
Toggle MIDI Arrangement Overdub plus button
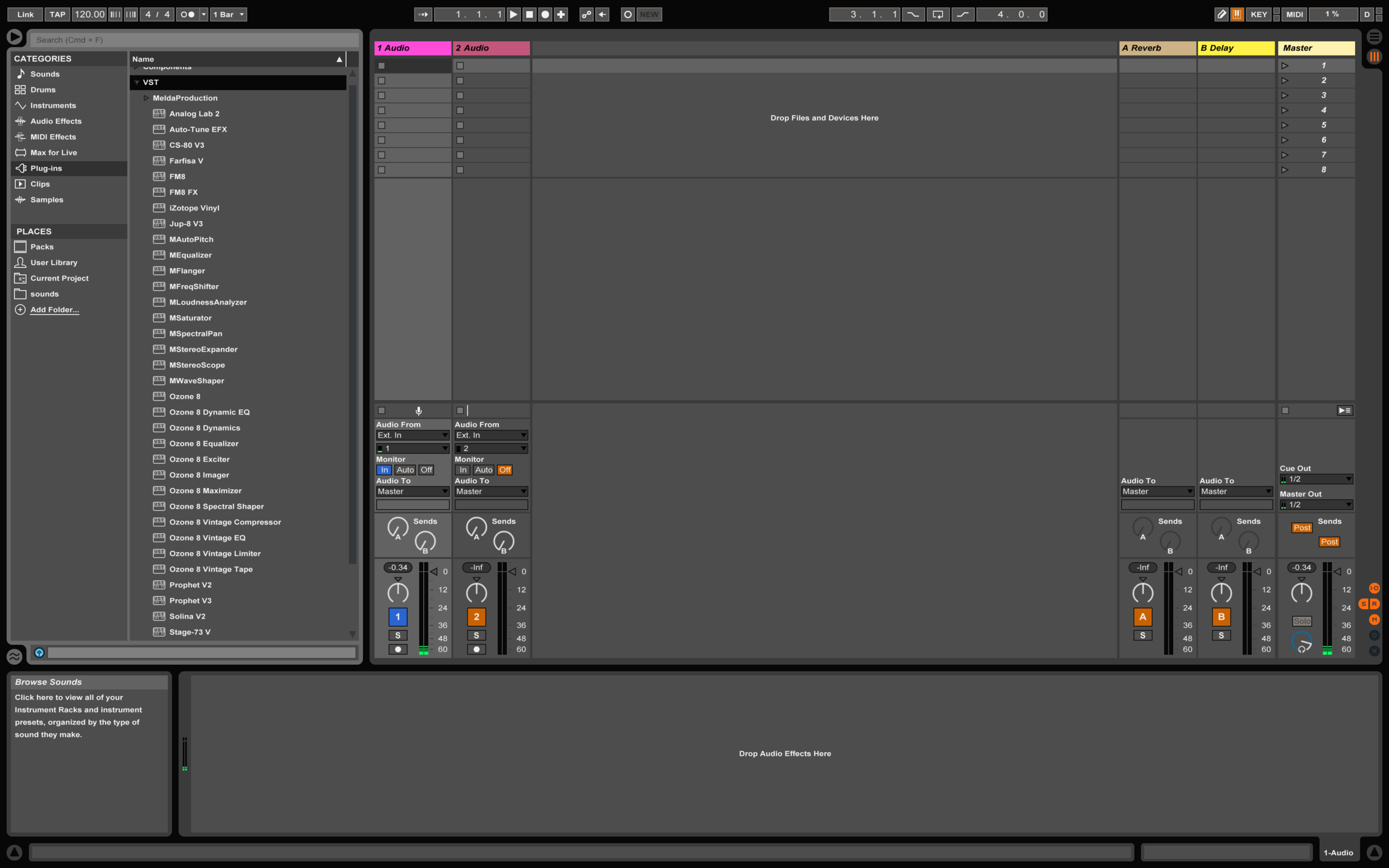(561, 14)
